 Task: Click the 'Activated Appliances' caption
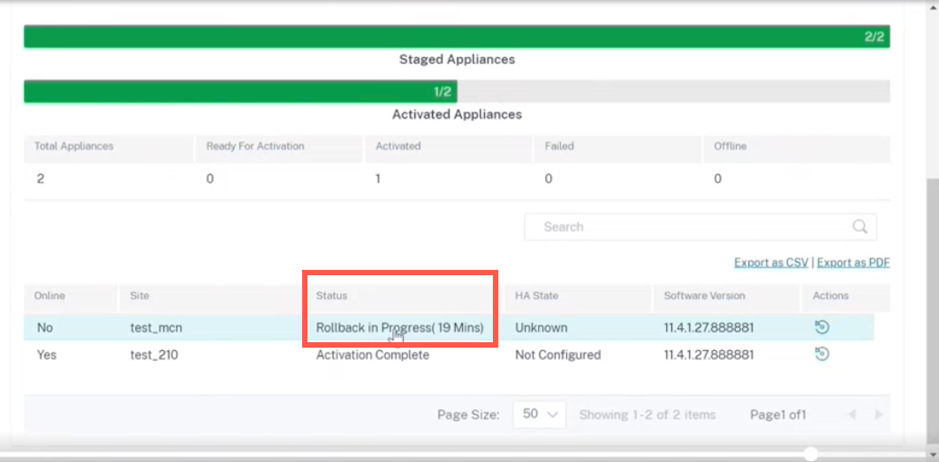pos(457,114)
